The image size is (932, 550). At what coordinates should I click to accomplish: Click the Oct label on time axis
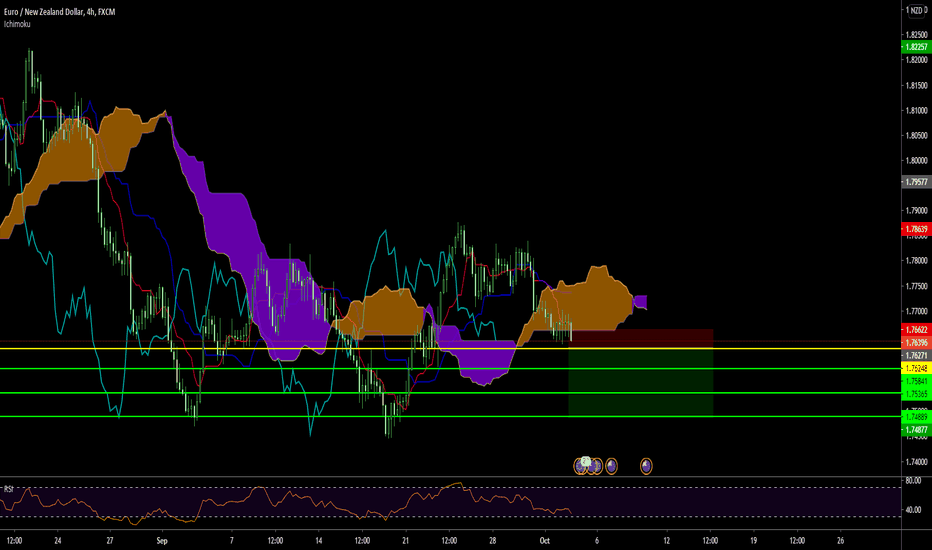coord(544,540)
